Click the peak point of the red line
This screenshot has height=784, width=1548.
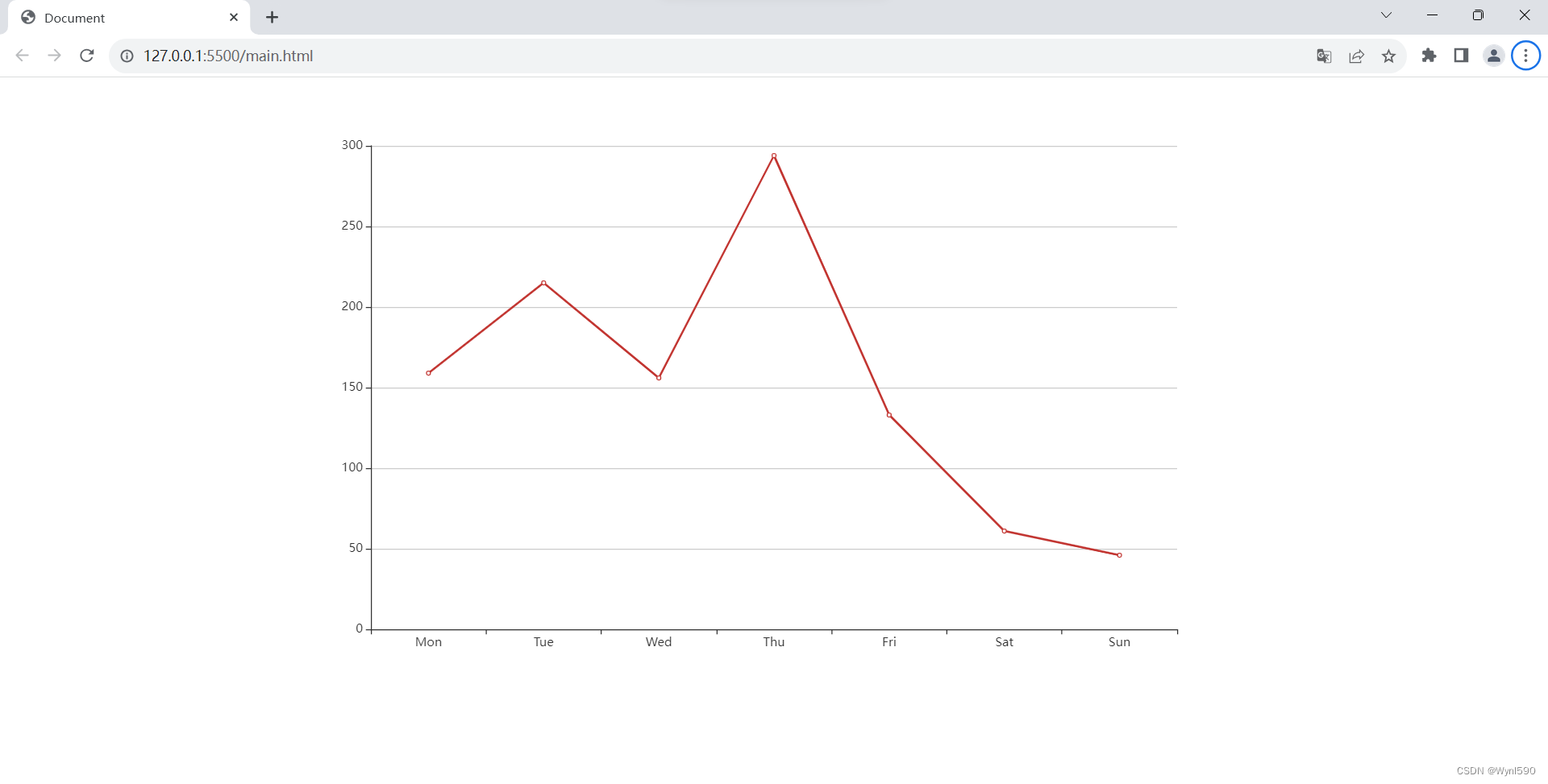(774, 155)
